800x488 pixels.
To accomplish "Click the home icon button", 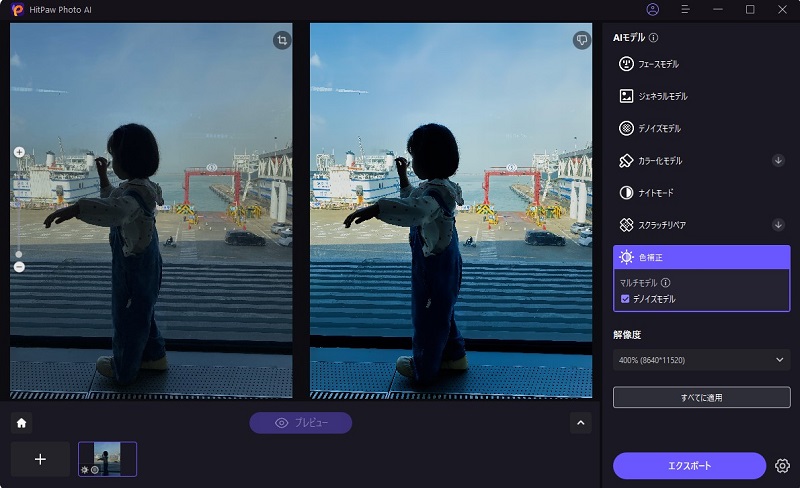I will click(x=21, y=422).
